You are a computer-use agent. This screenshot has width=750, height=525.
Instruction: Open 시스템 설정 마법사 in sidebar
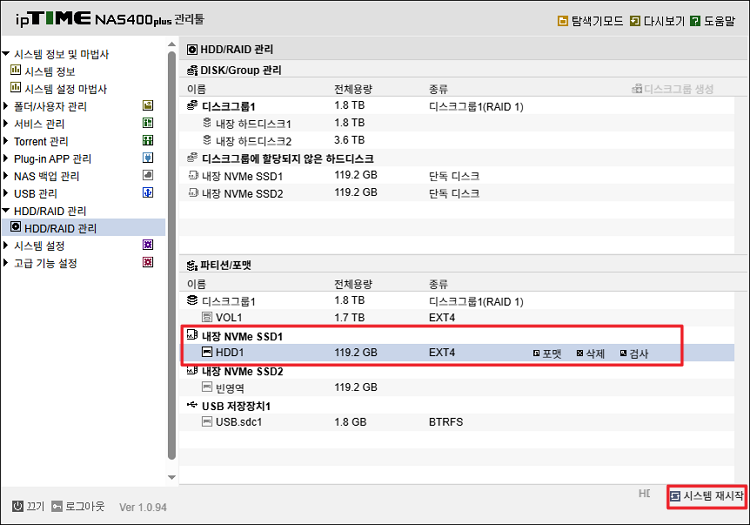pyautogui.click(x=64, y=89)
